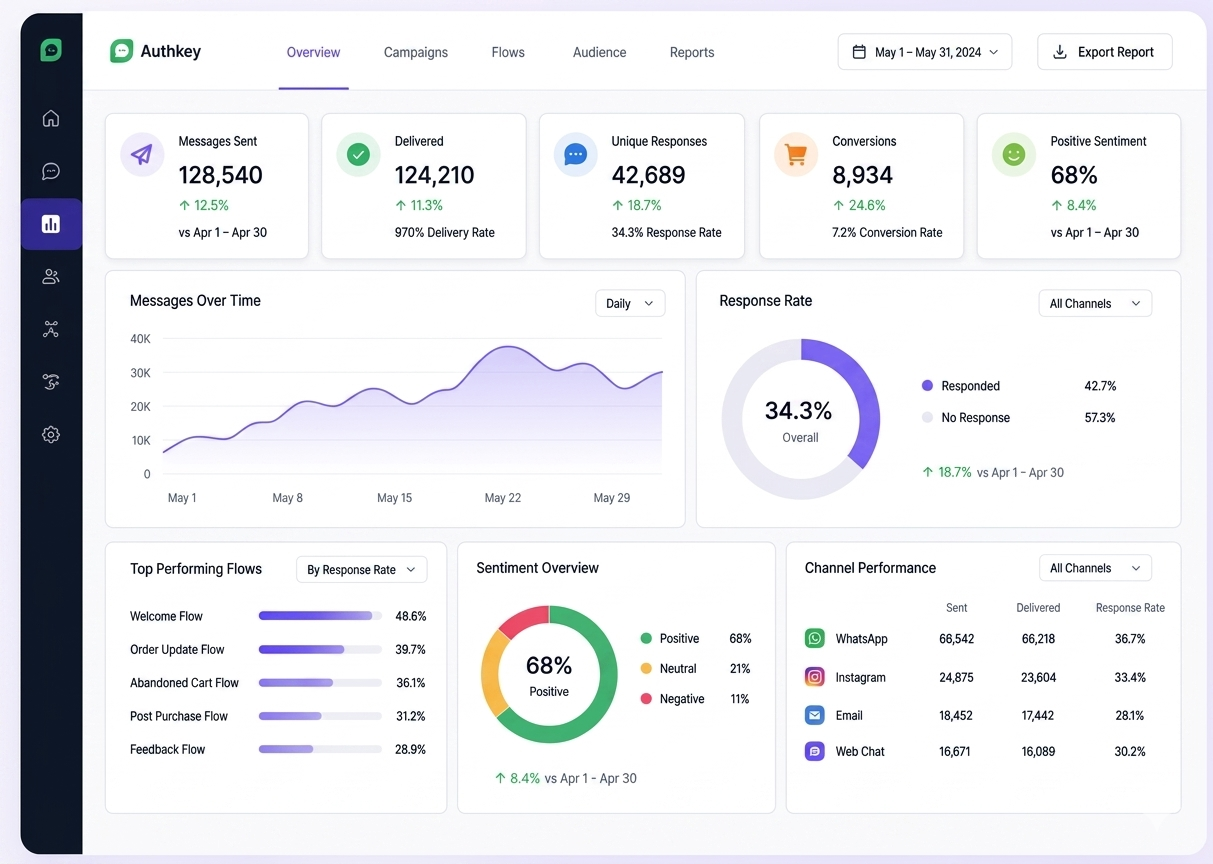Open Channel Performance All Channels dropdown
The height and width of the screenshot is (864, 1213).
pos(1095,568)
